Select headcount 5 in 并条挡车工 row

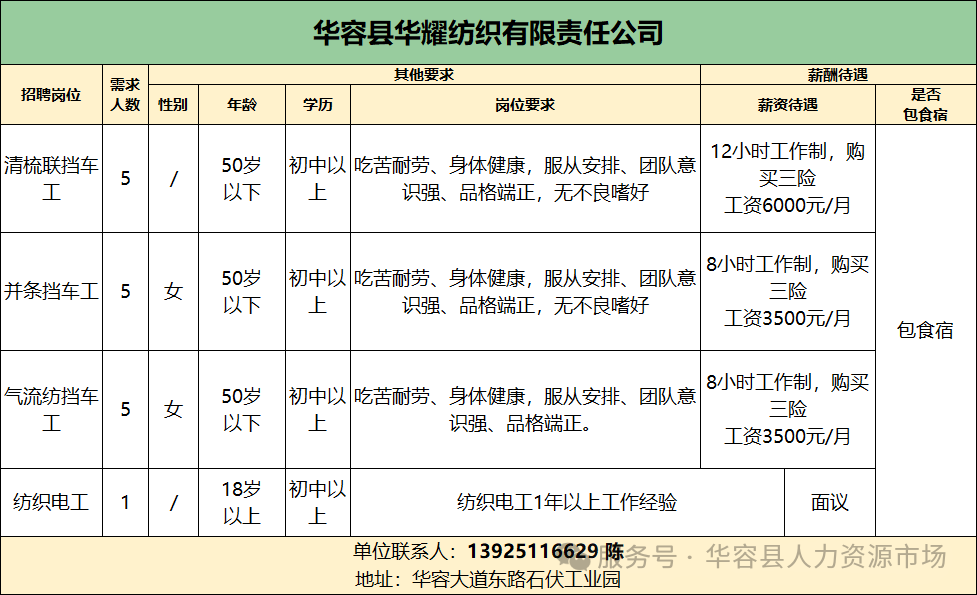pyautogui.click(x=125, y=292)
